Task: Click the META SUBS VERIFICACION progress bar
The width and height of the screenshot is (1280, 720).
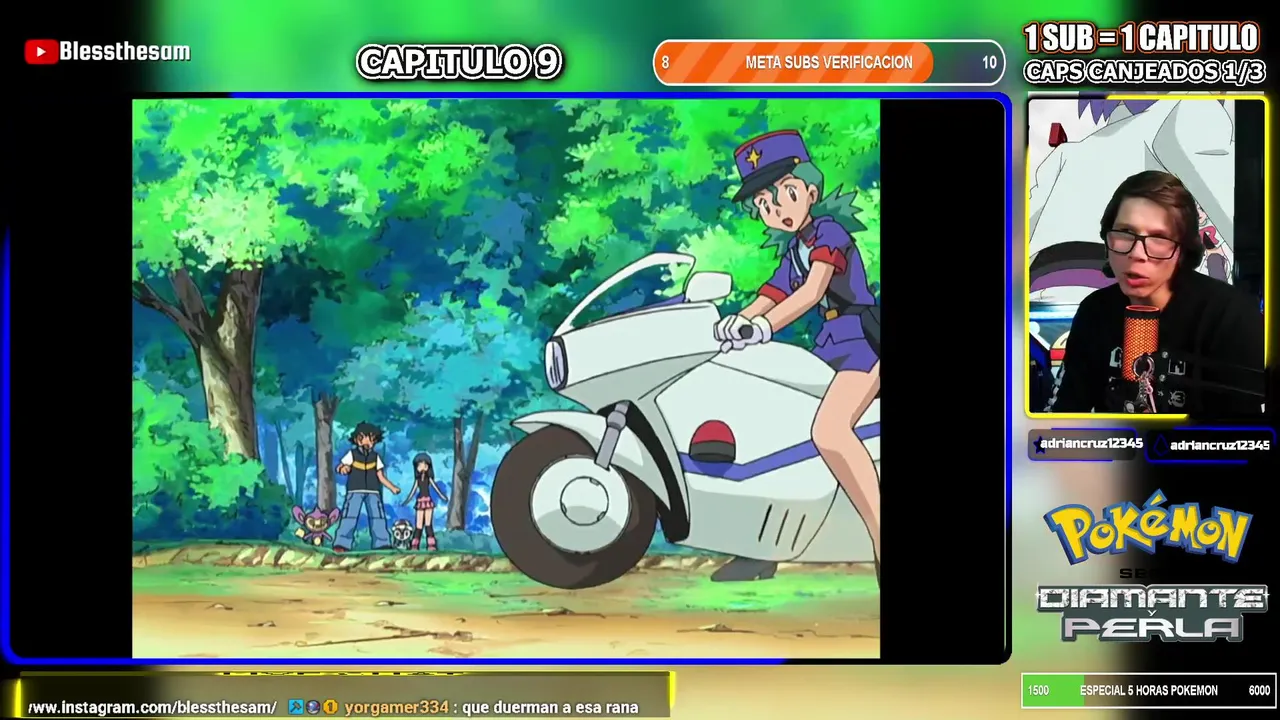Action: [x=829, y=62]
